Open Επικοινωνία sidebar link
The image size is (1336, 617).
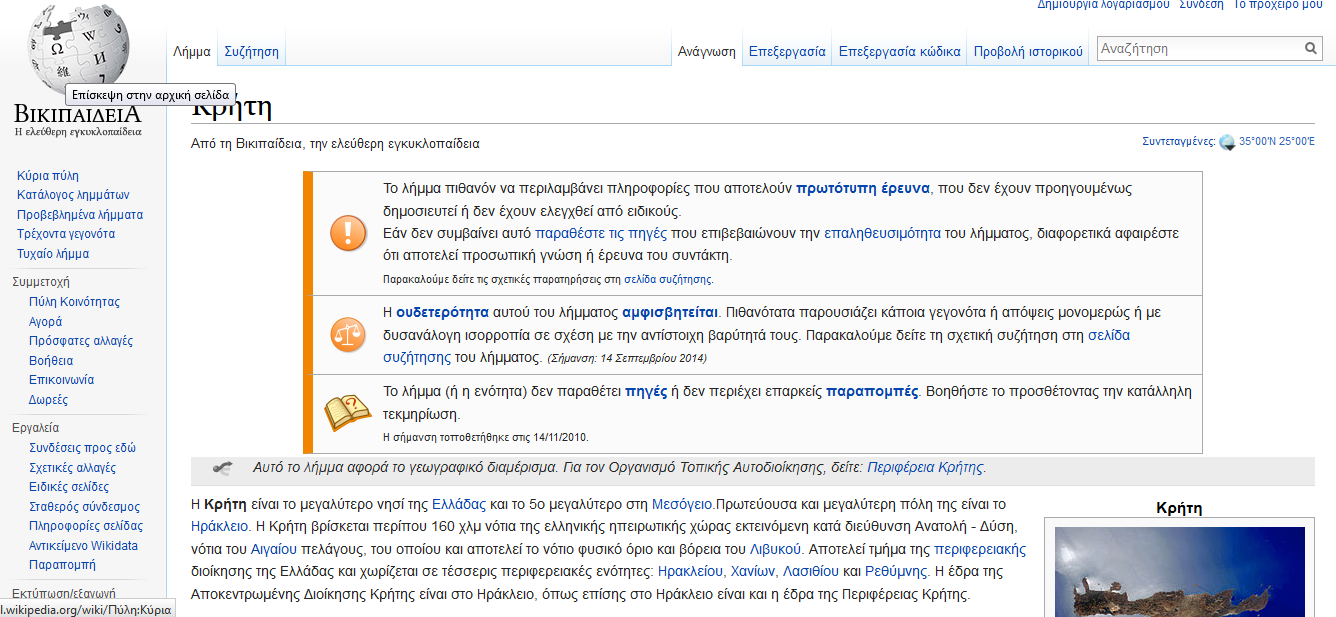point(61,380)
